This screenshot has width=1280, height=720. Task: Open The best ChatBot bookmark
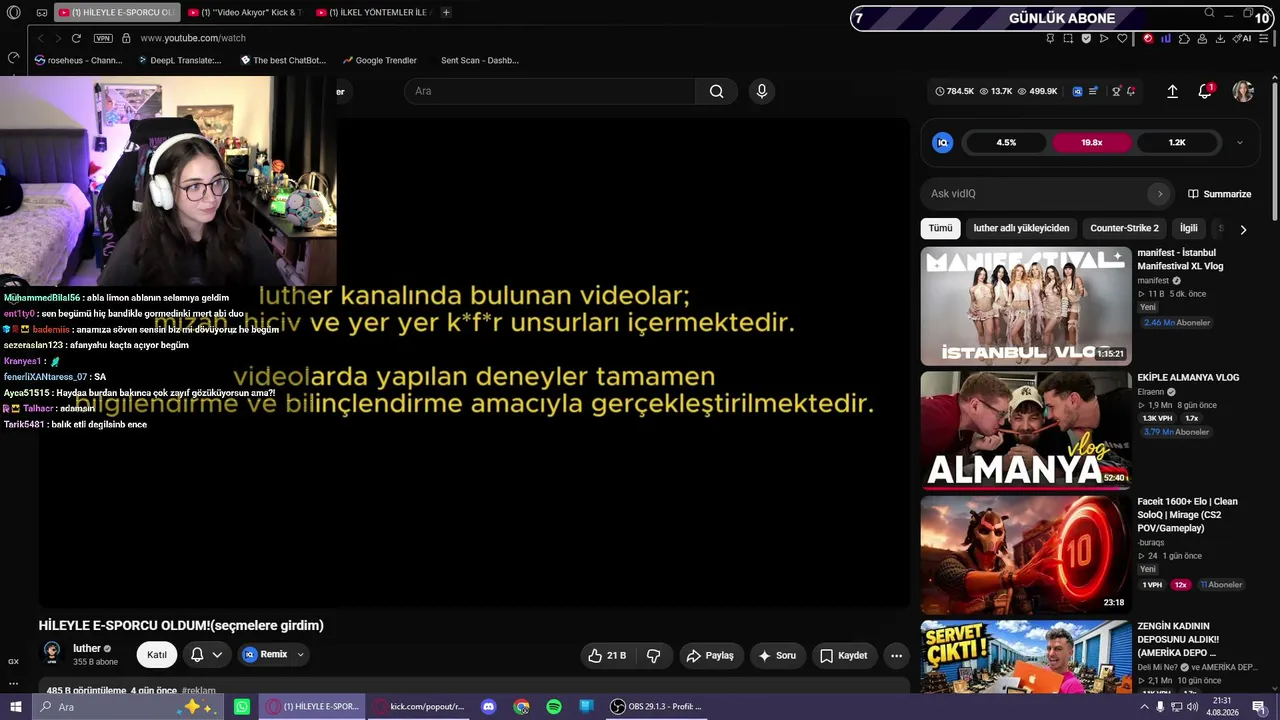tap(283, 60)
